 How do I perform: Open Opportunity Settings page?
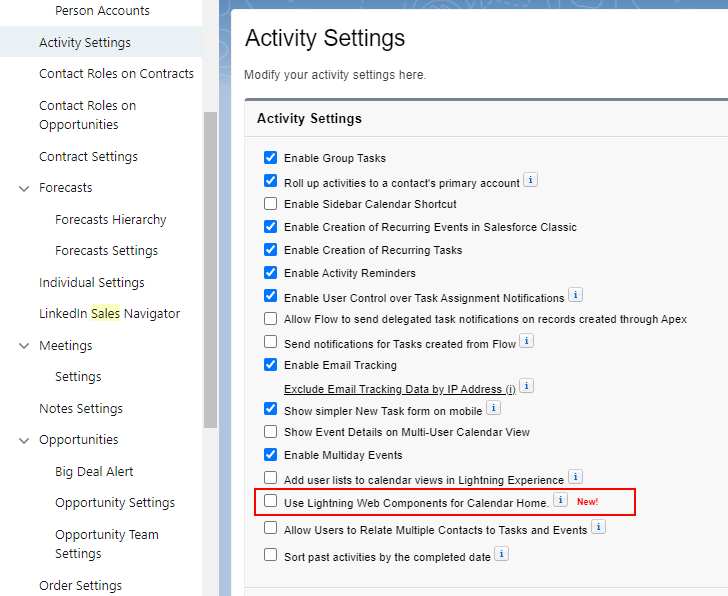pos(115,503)
